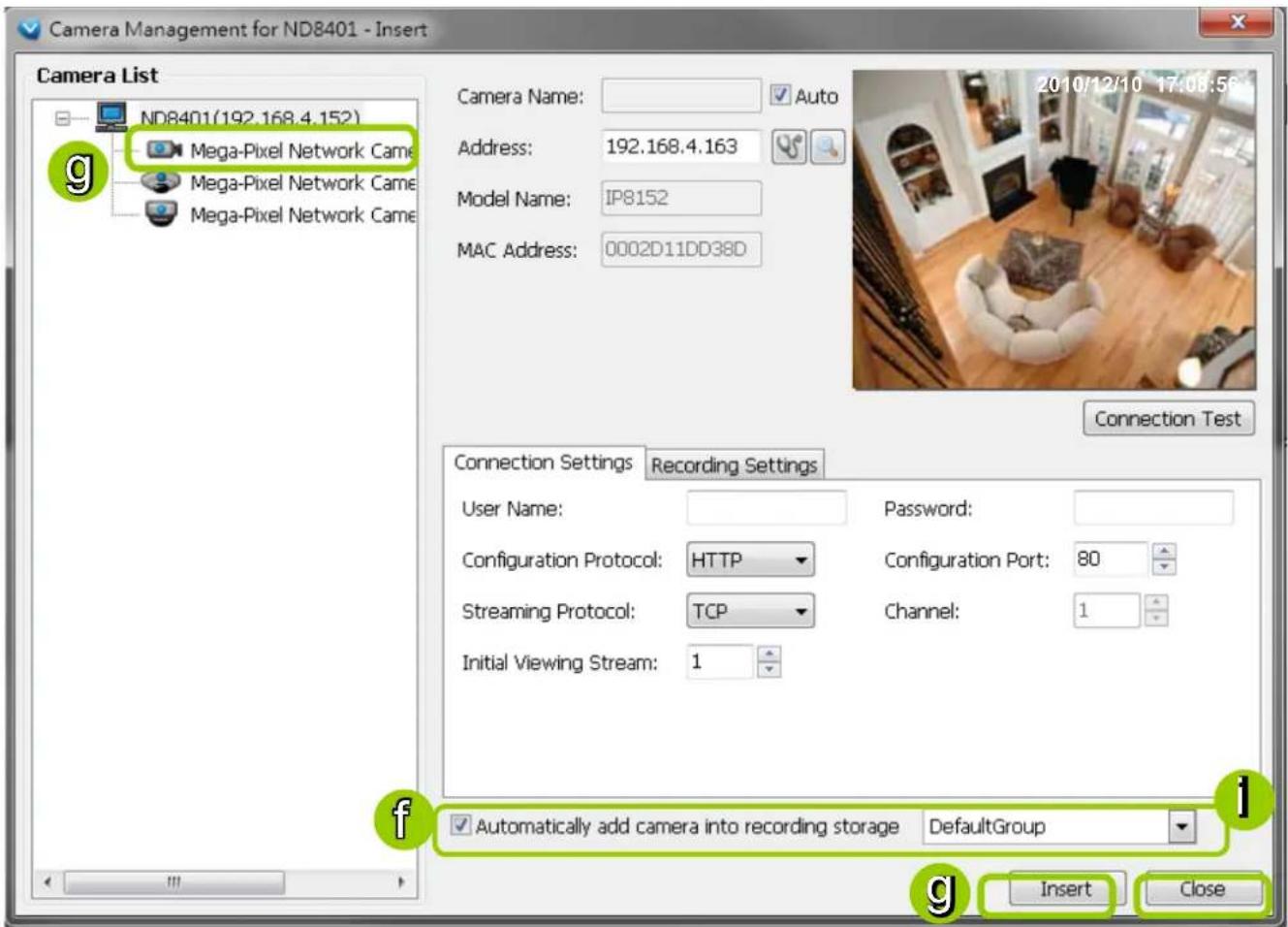Select the dome camera icon in second row

tap(161, 182)
